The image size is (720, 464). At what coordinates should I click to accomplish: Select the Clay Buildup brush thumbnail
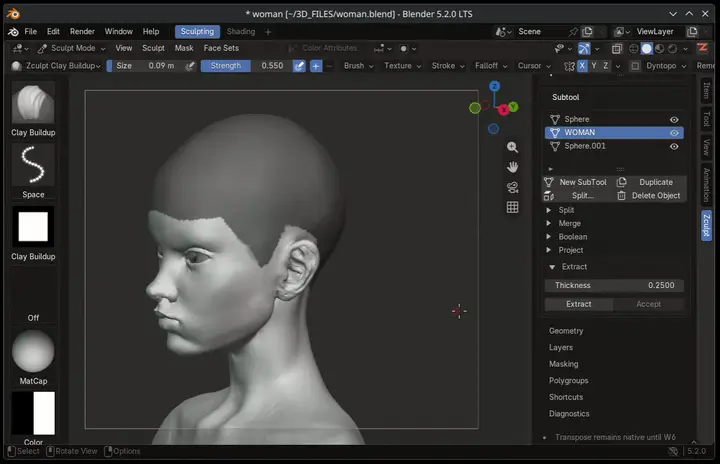tap(33, 104)
